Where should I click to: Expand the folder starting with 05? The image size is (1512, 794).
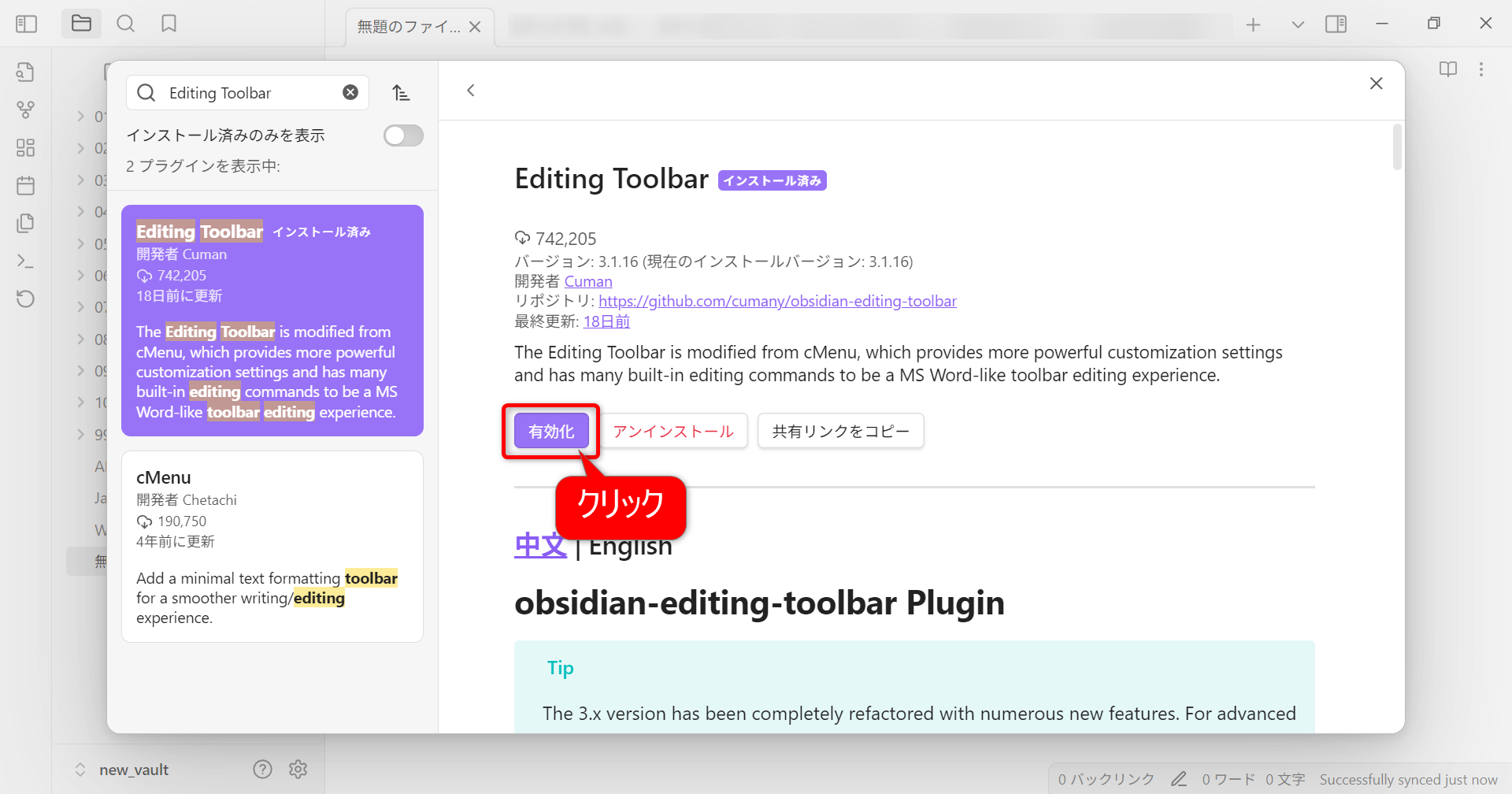(x=80, y=243)
